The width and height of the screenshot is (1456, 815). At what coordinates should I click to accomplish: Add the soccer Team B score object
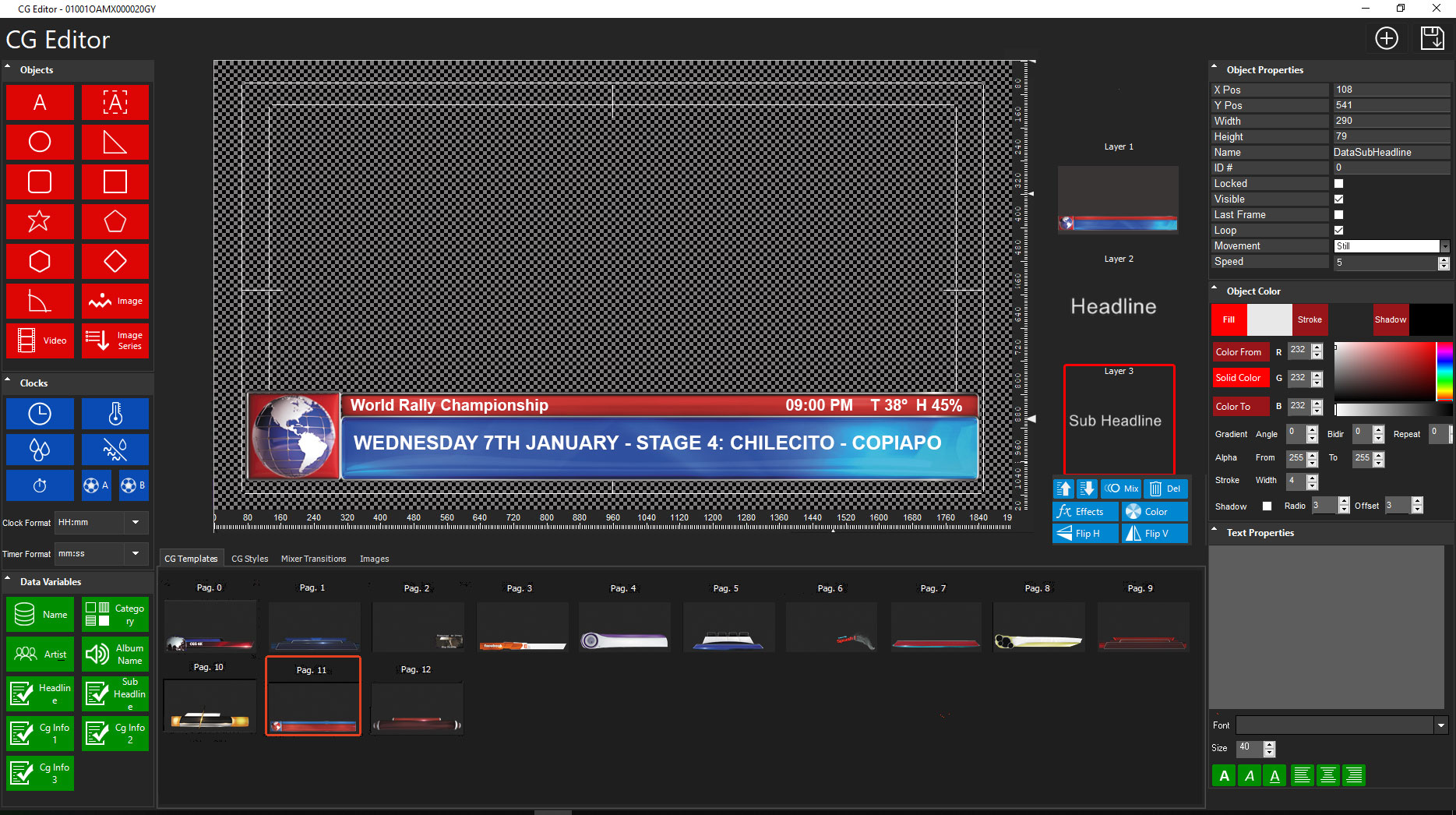[133, 485]
